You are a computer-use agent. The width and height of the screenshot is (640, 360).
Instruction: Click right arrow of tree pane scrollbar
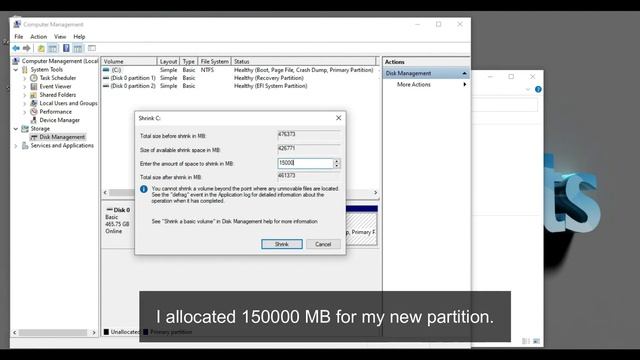pos(94,333)
